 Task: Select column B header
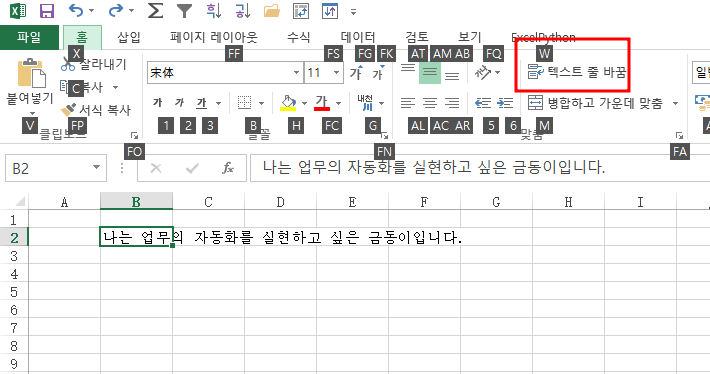(x=136, y=201)
